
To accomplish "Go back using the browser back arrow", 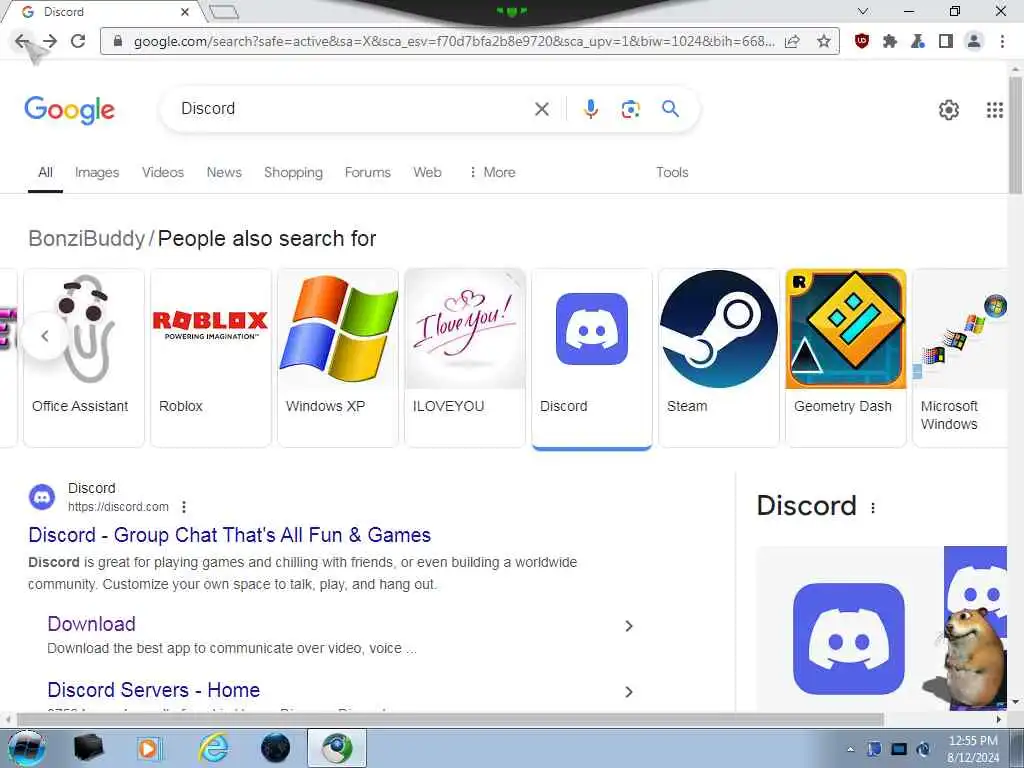I will 22,42.
